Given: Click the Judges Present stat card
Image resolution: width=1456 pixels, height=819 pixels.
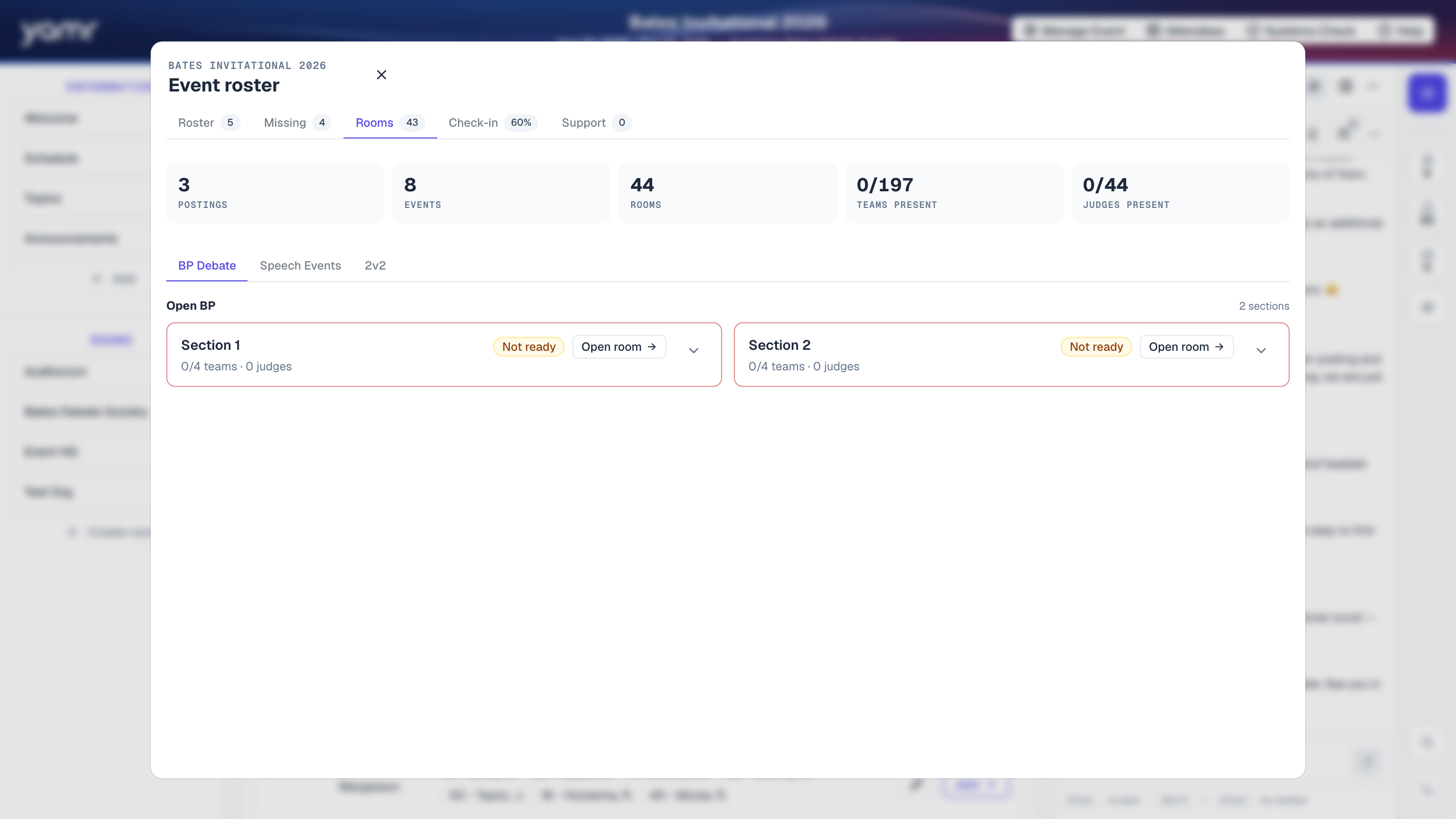Looking at the screenshot, I should click(x=1180, y=193).
